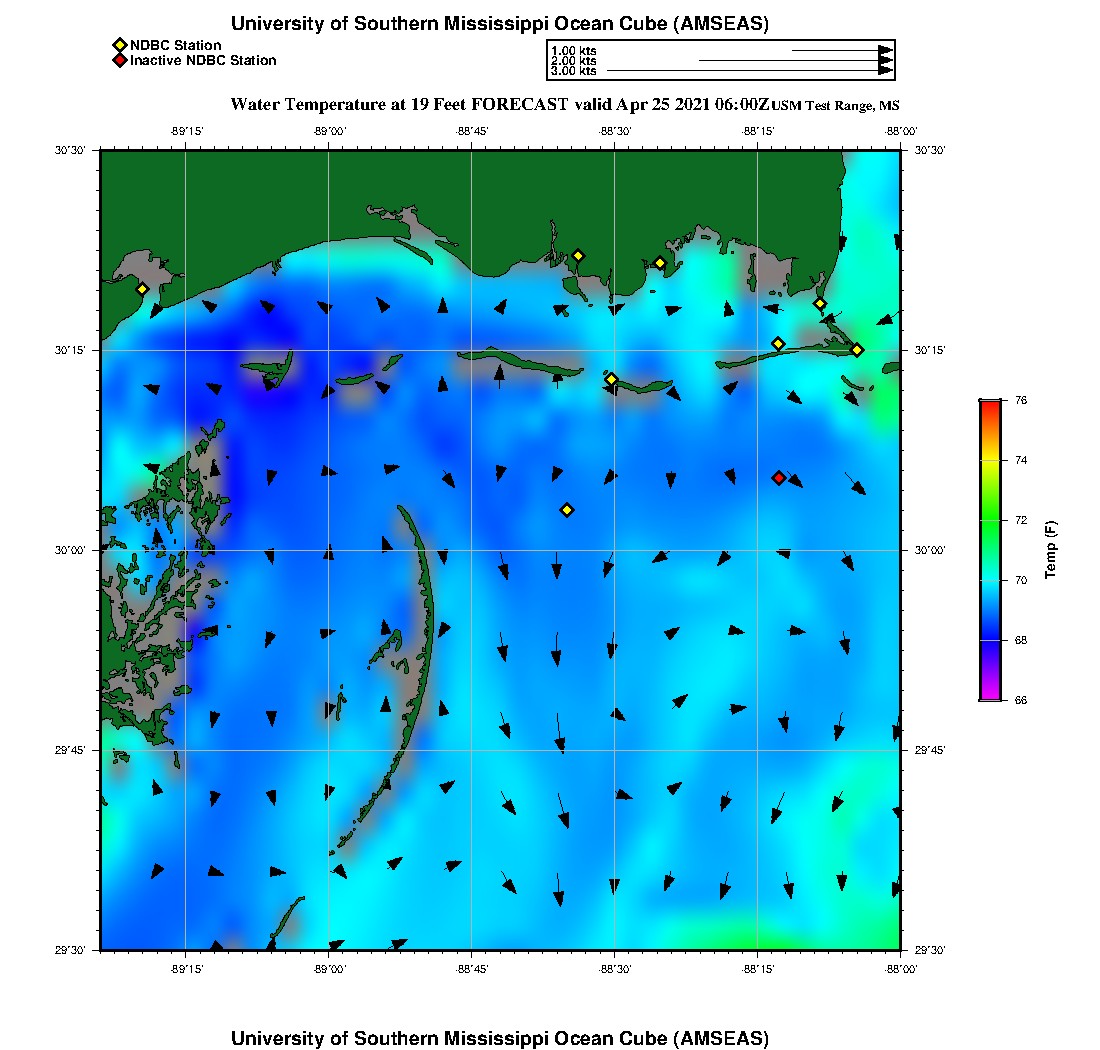This screenshot has width=1100, height=1050.
Task: Click the northernmost yellow NDBC station marker
Action: pyautogui.click(x=578, y=255)
